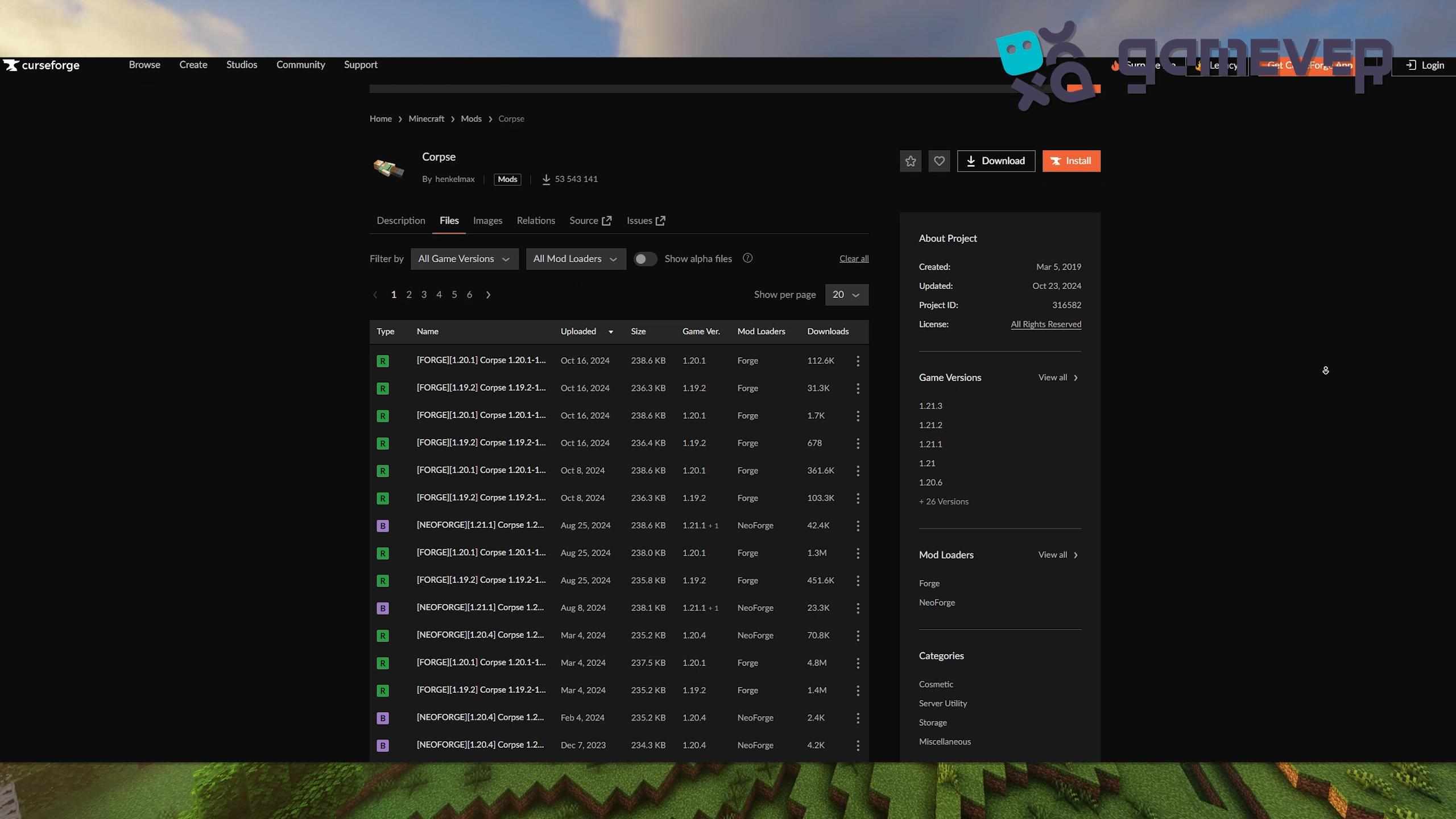Screen dimensions: 1456x819
Task: Click the purple B beta badge on NEOFORGE 1.21.1 file
Action: [x=382, y=526]
